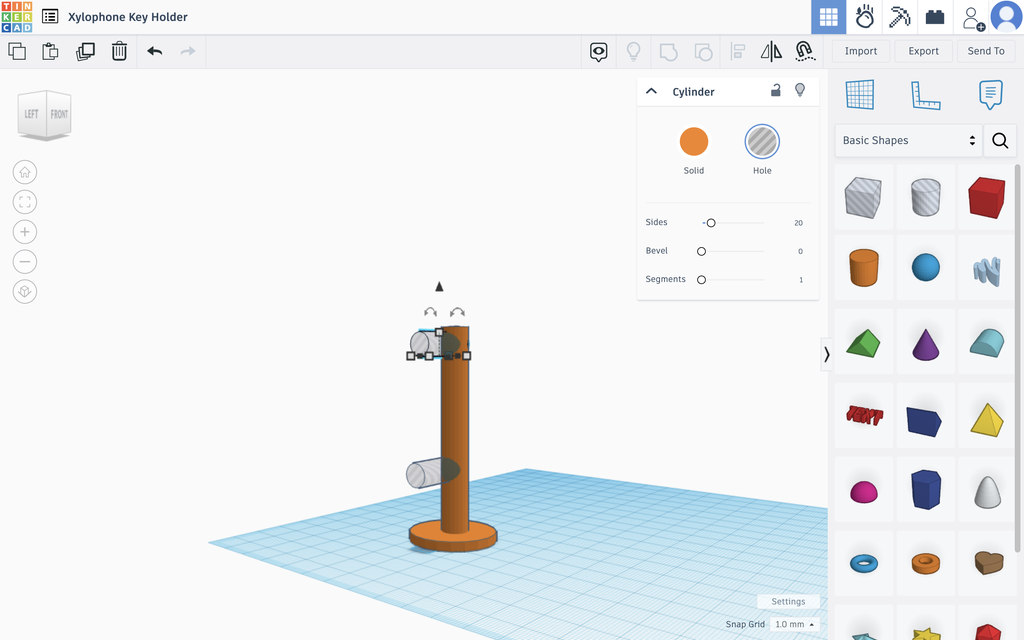Screen dimensions: 1024x640
Task: Add a Notes annotation
Action: click(991, 95)
